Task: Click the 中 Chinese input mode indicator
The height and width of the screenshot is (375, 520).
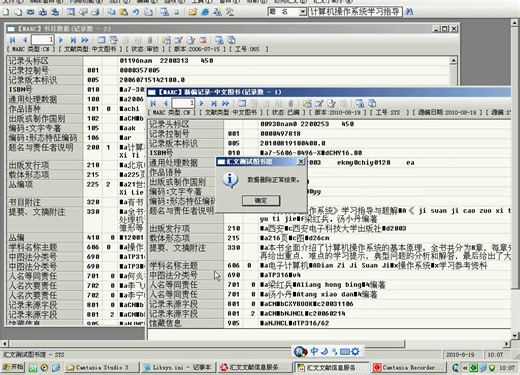Action: coord(314,351)
